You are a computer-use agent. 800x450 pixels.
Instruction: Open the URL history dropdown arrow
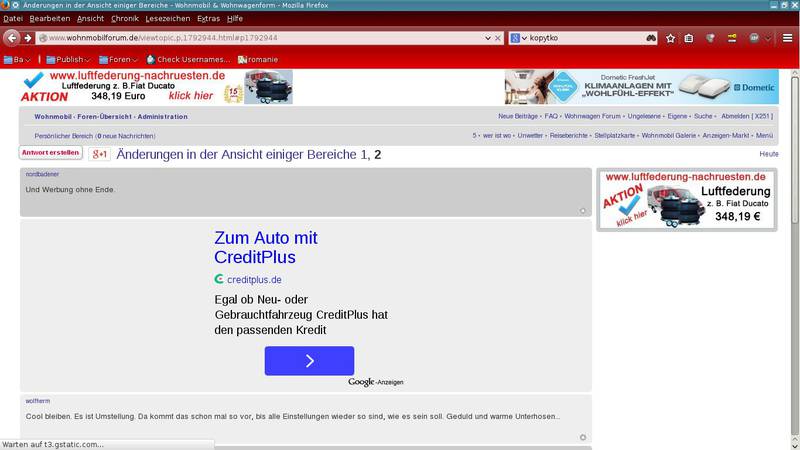coord(487,38)
